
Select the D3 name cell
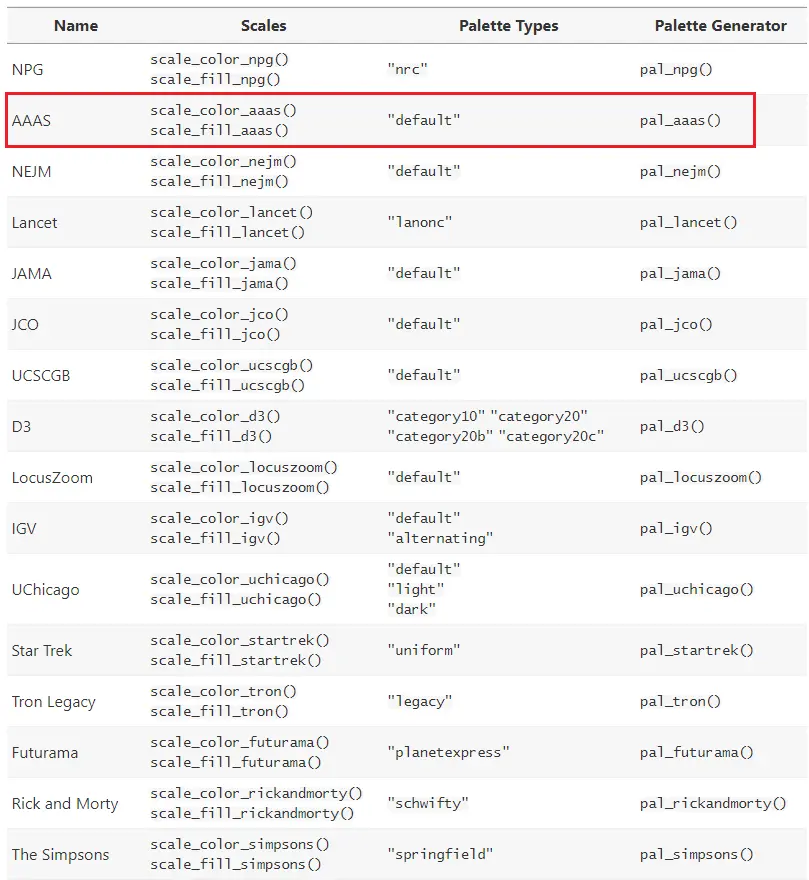click(21, 427)
